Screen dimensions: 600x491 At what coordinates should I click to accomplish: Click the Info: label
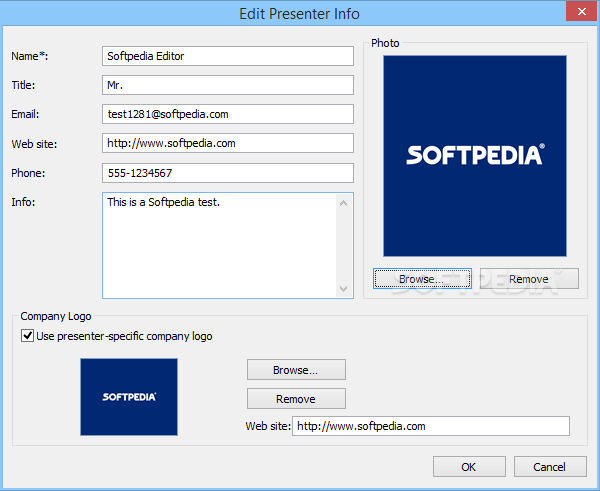coord(23,202)
